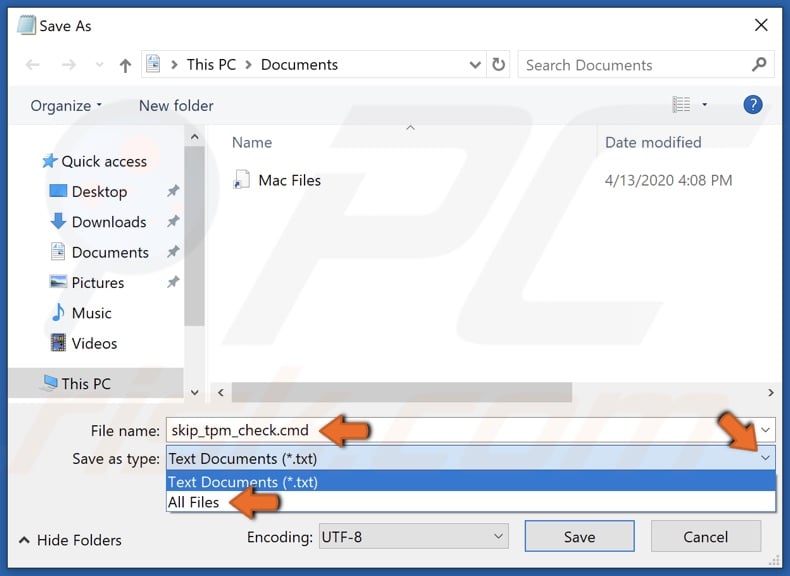The image size is (790, 576).
Task: Open Documents in navigation pane
Action: 99,252
